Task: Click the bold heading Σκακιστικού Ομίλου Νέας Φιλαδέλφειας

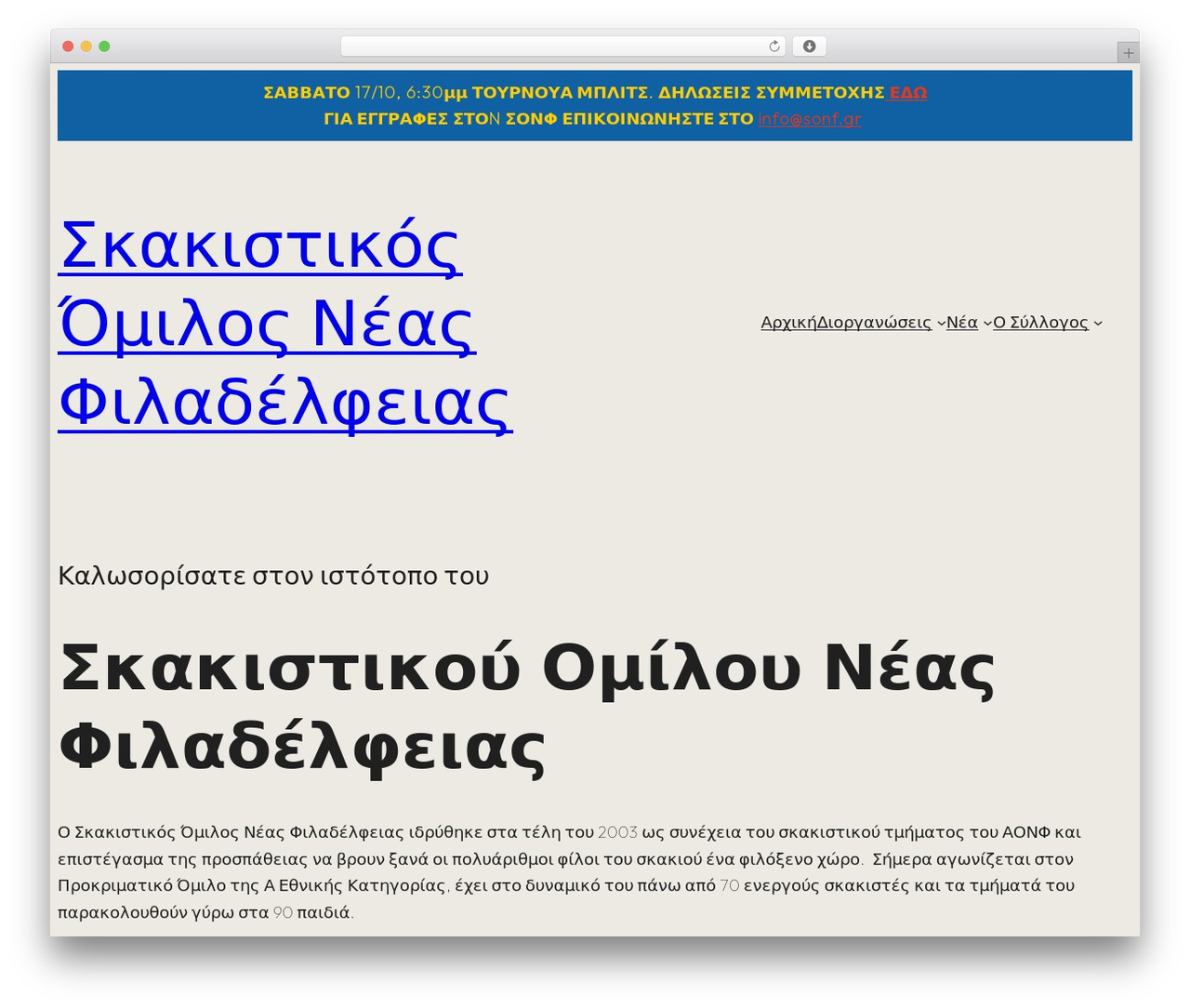Action: [x=526, y=707]
